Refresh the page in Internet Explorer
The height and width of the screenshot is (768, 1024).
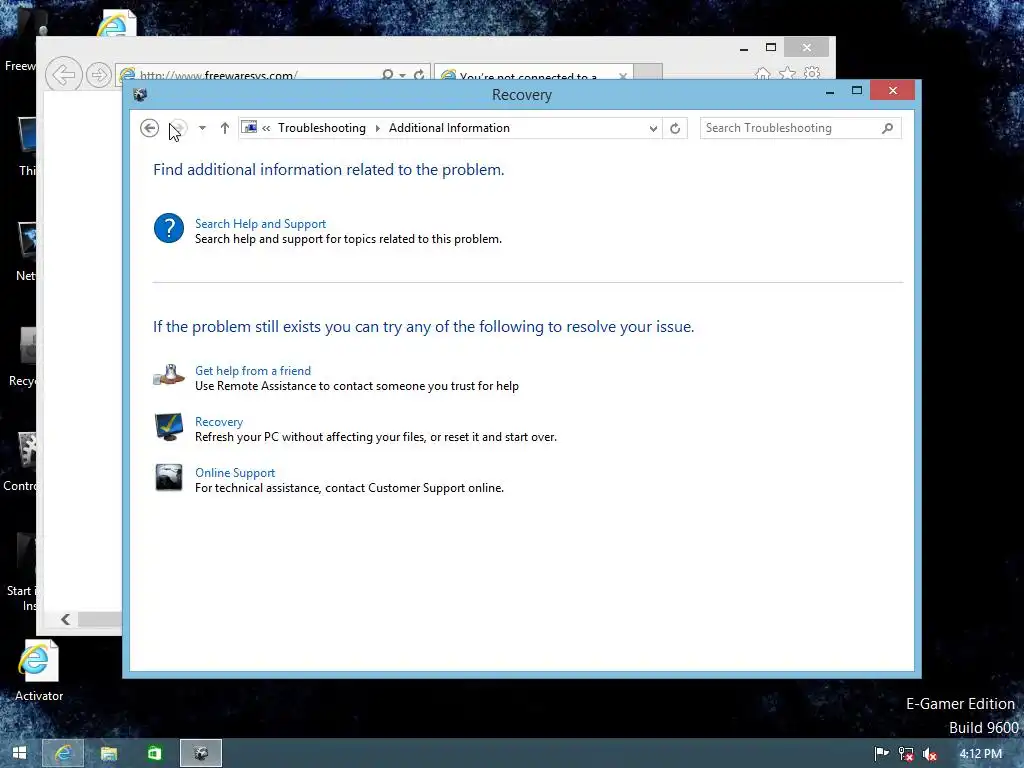tap(419, 75)
